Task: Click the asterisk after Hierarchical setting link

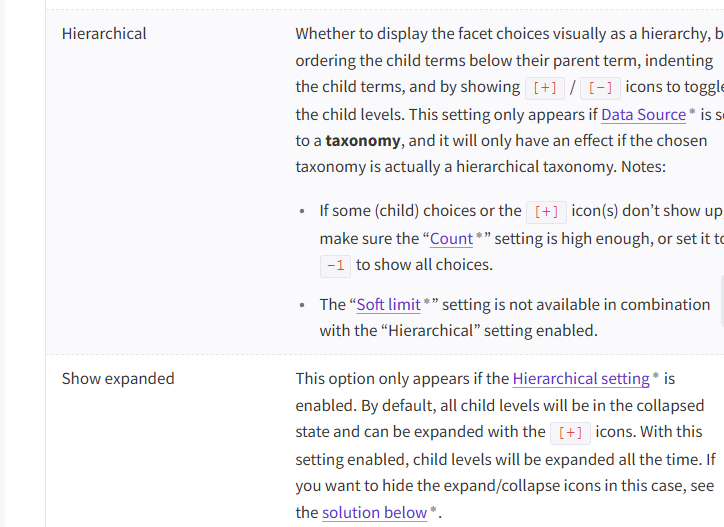Action: pyautogui.click(x=656, y=376)
